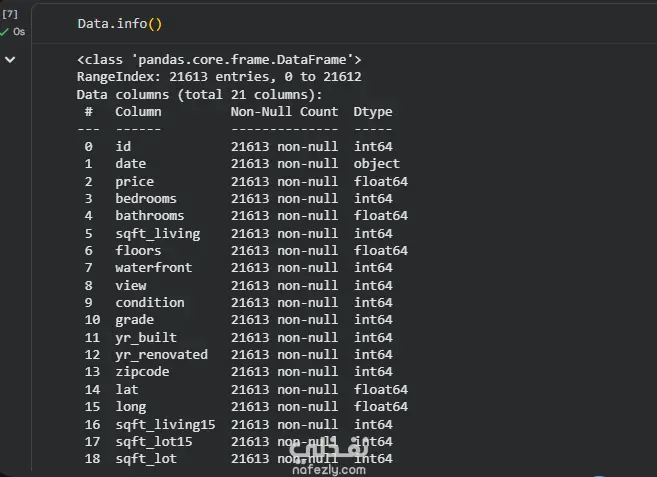Viewport: 657px width, 477px height.
Task: Click the cell execution count [7]
Action: click(11, 14)
